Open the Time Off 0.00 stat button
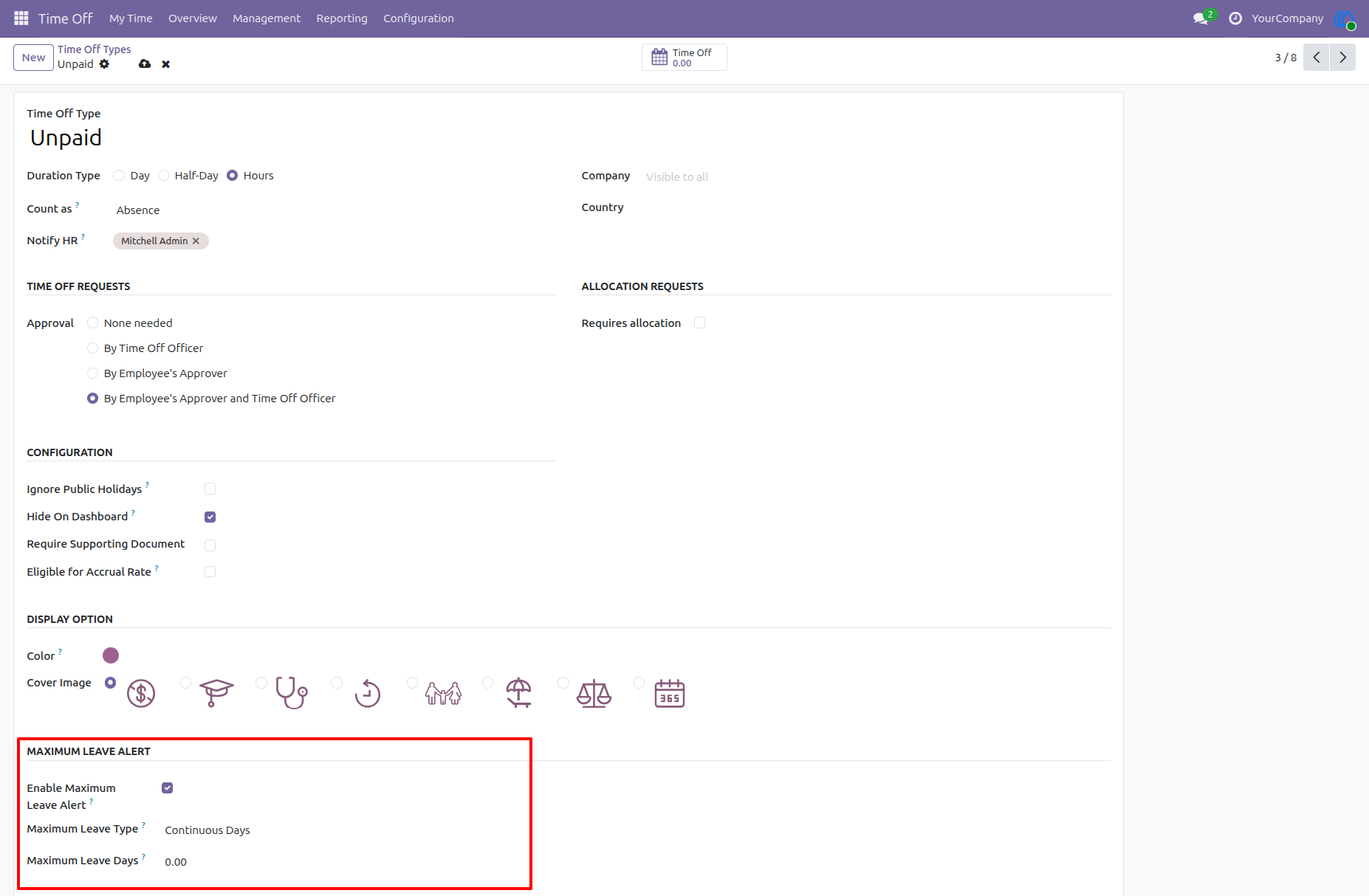The width and height of the screenshot is (1369, 896). (x=684, y=58)
